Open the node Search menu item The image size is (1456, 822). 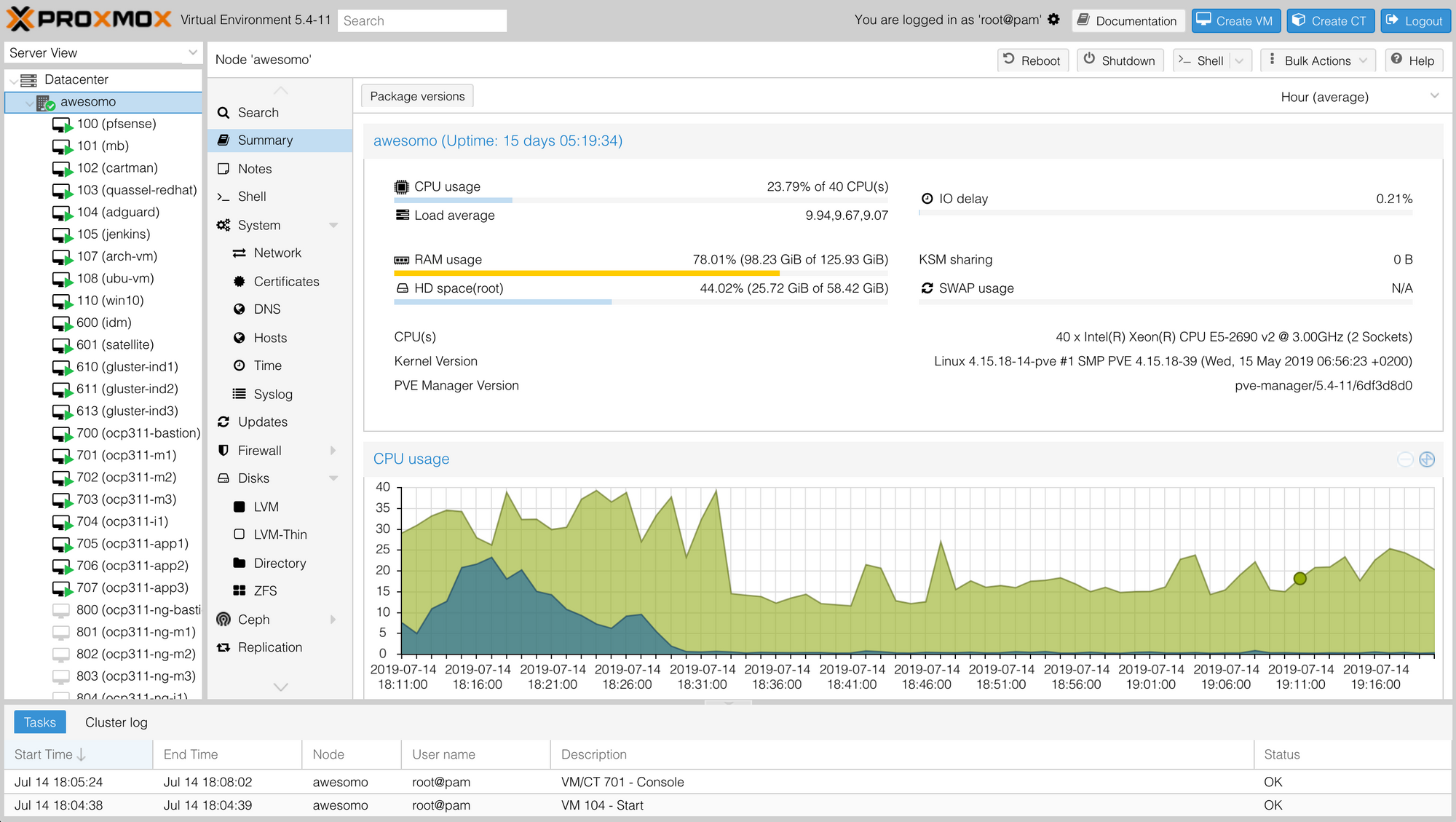[280, 113]
